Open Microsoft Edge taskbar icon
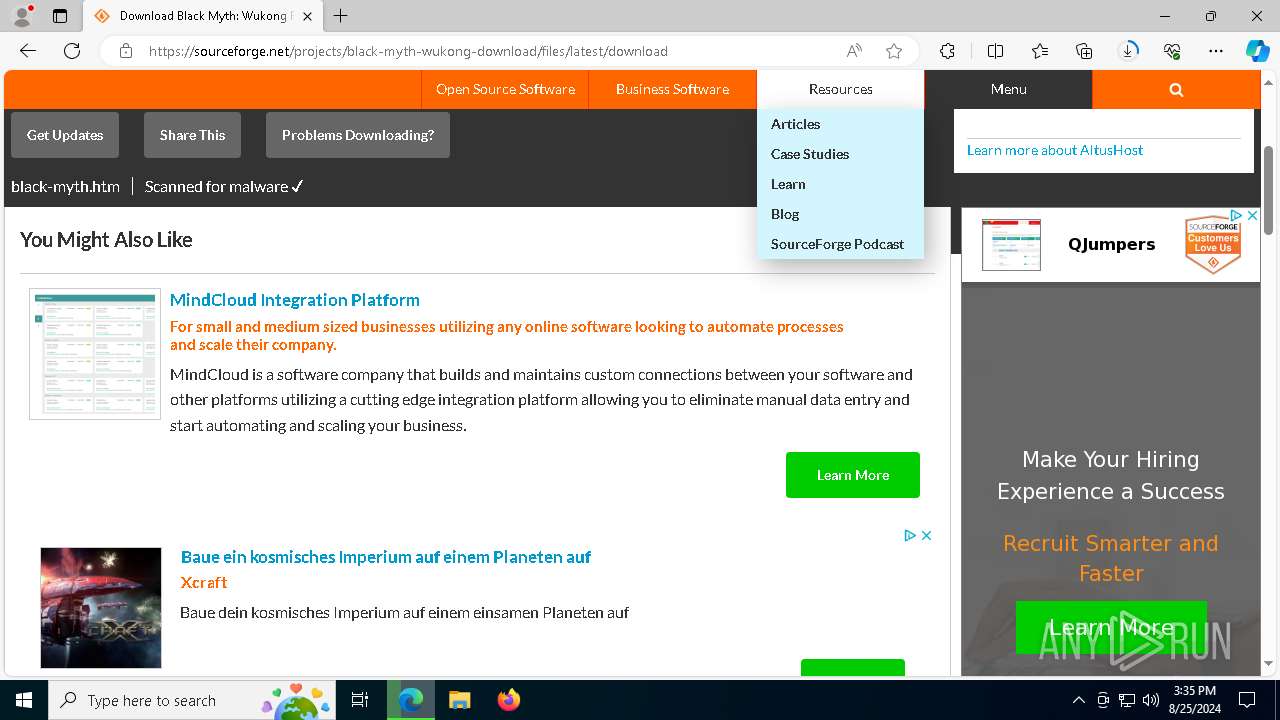 (411, 700)
